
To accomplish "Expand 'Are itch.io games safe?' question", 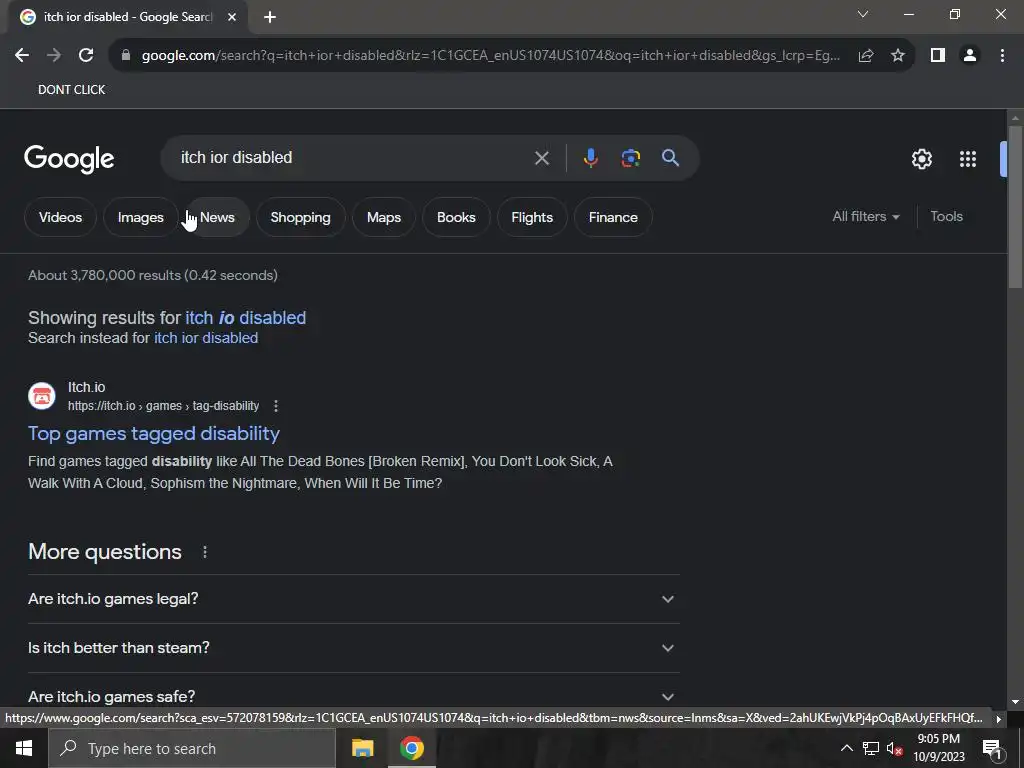I will pos(353,696).
